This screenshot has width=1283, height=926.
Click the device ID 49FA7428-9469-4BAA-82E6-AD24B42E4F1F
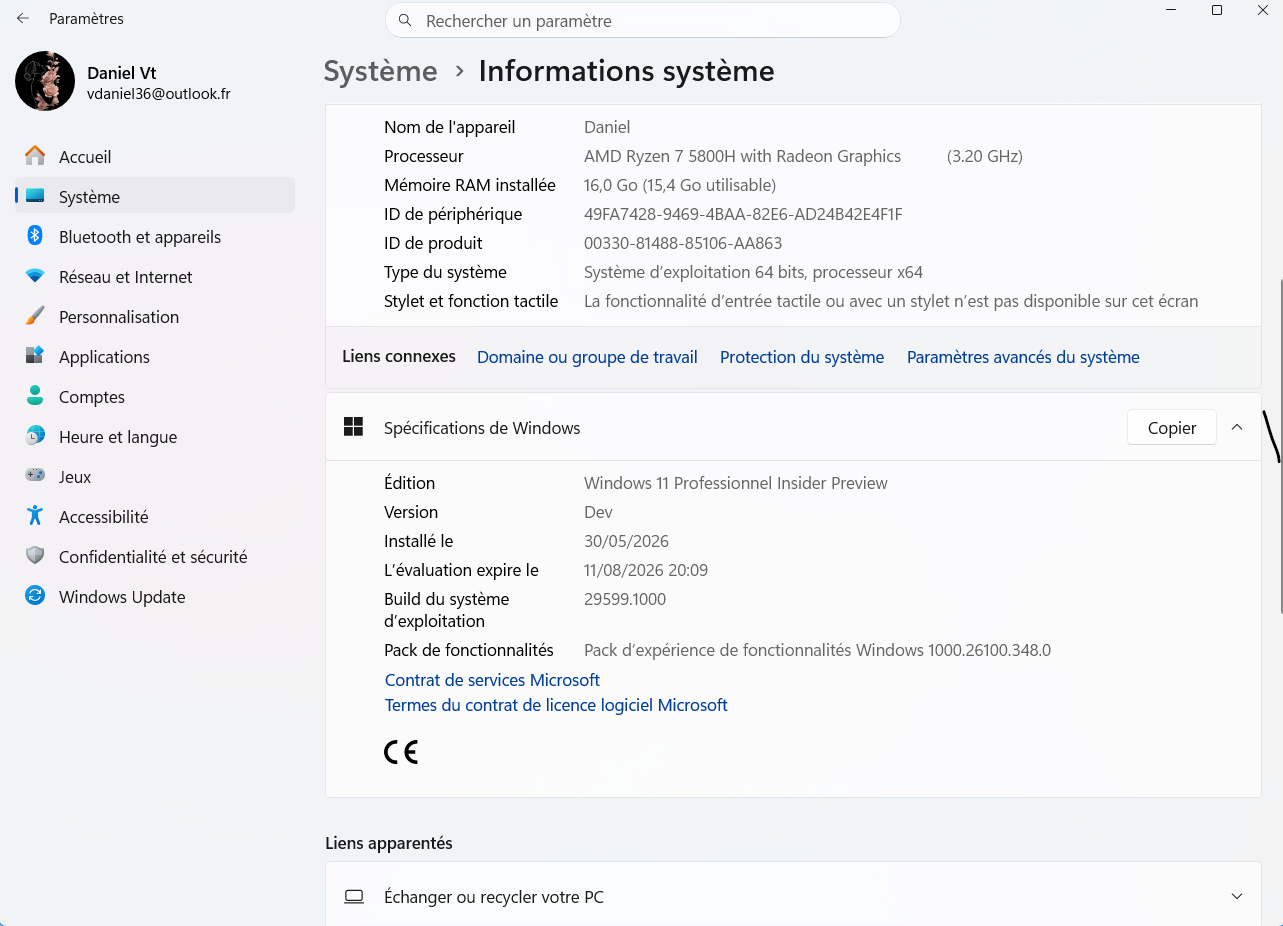tap(743, 214)
